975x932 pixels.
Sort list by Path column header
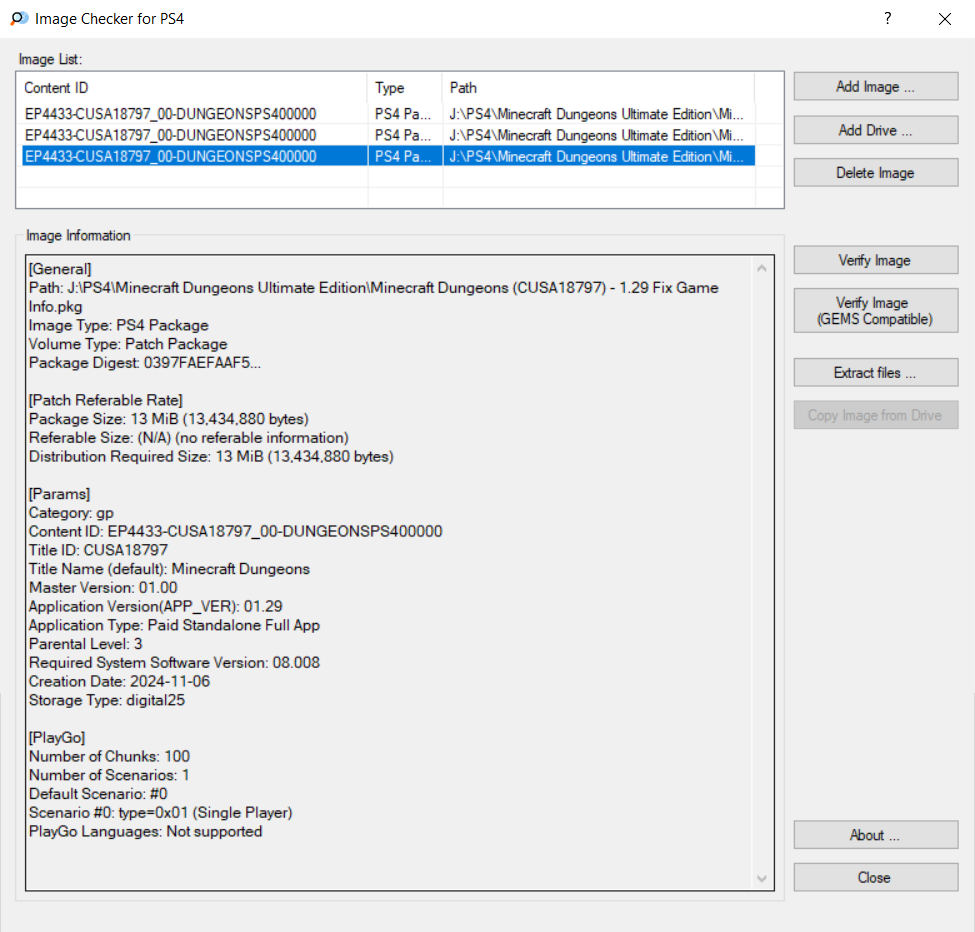pos(599,88)
